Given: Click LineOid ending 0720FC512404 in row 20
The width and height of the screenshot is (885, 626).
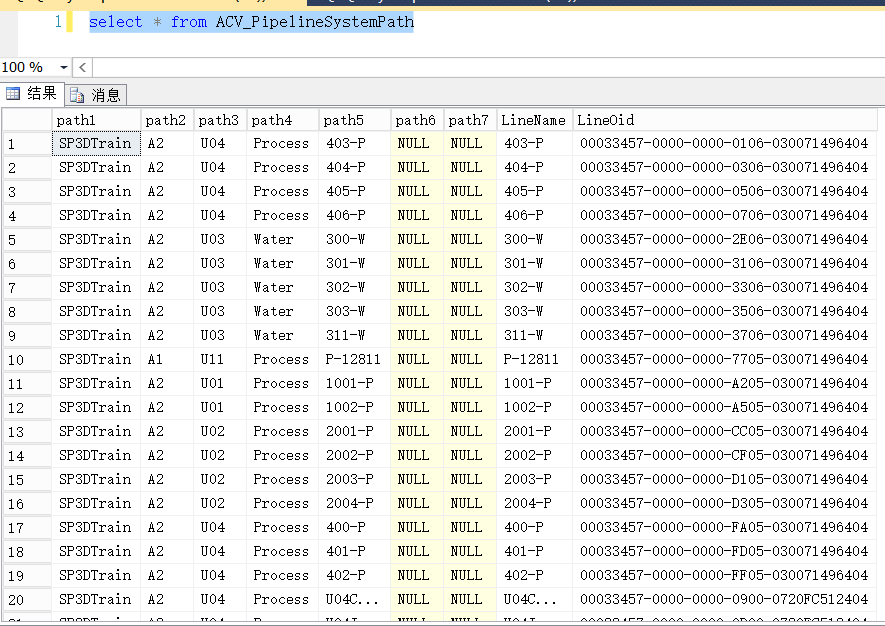Looking at the screenshot, I should 725,599.
